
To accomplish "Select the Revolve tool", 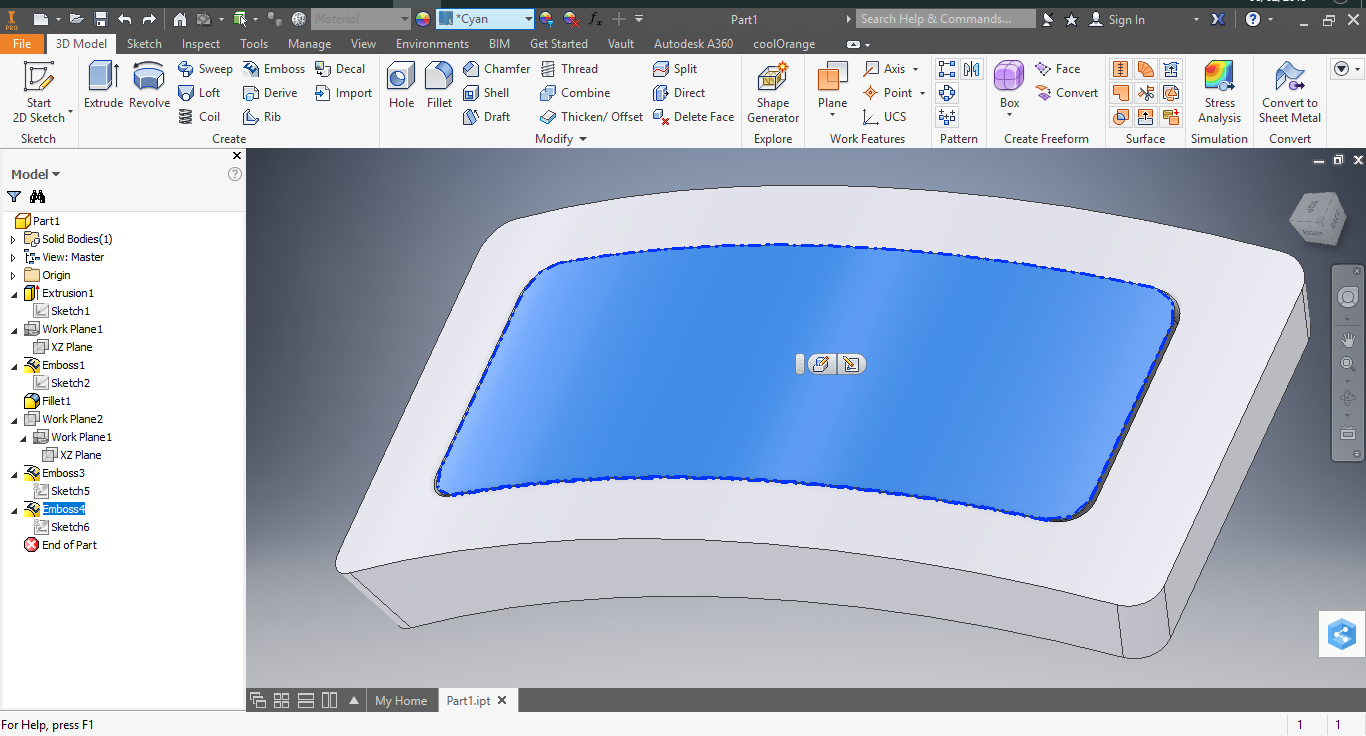I will click(149, 85).
